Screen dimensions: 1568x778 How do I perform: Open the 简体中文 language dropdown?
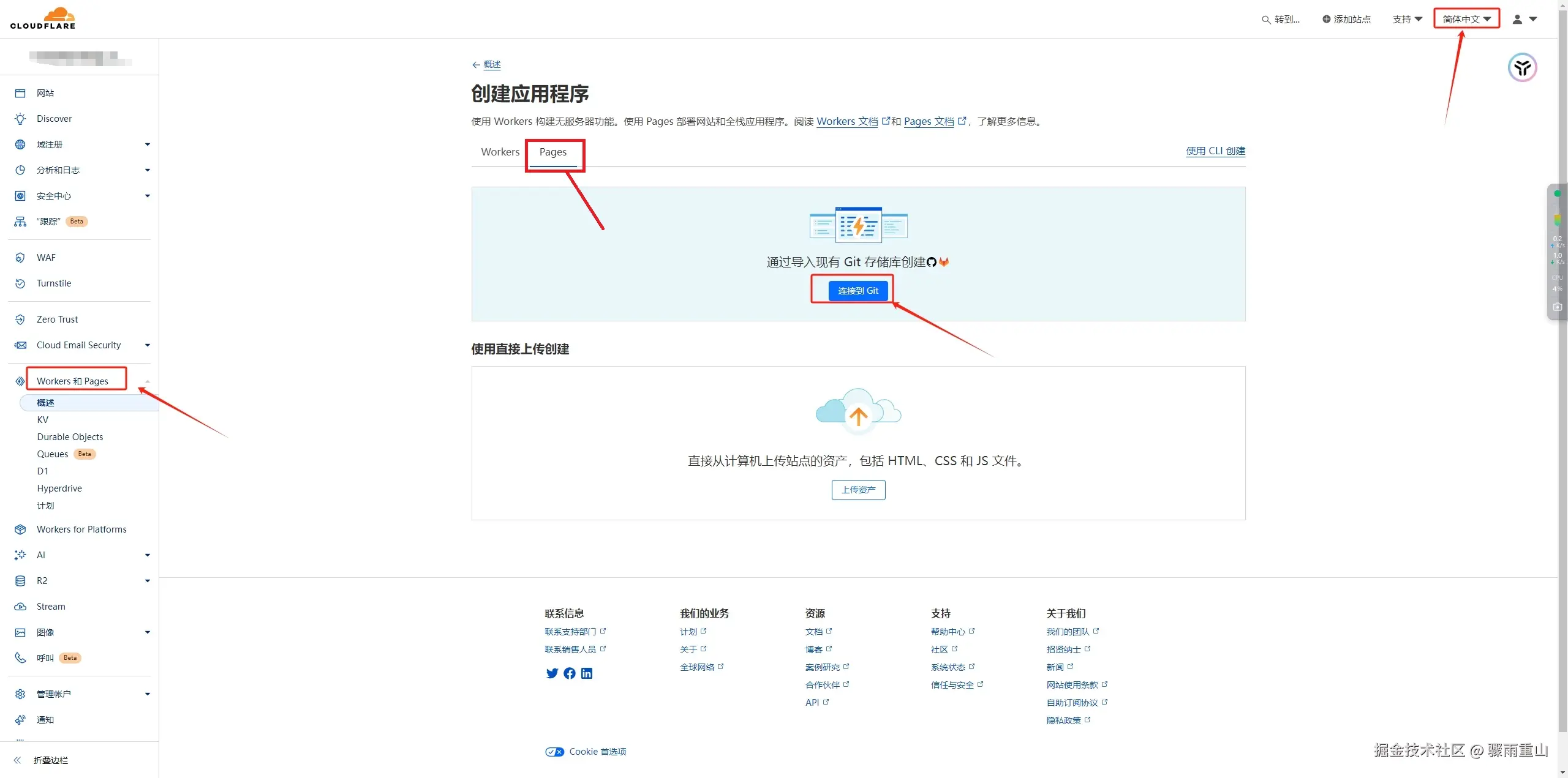[x=1466, y=19]
